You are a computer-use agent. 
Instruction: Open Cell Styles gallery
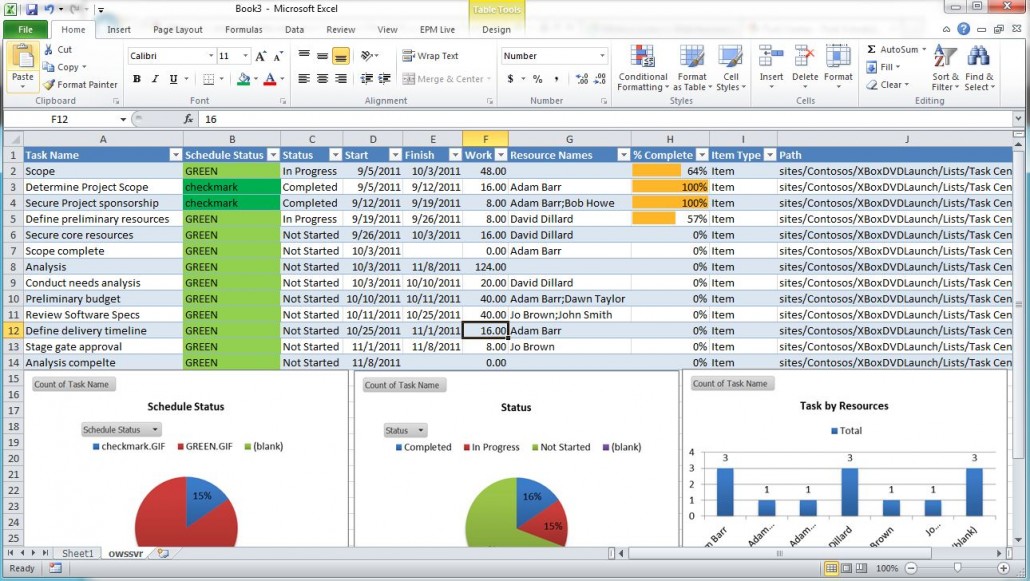pos(730,68)
